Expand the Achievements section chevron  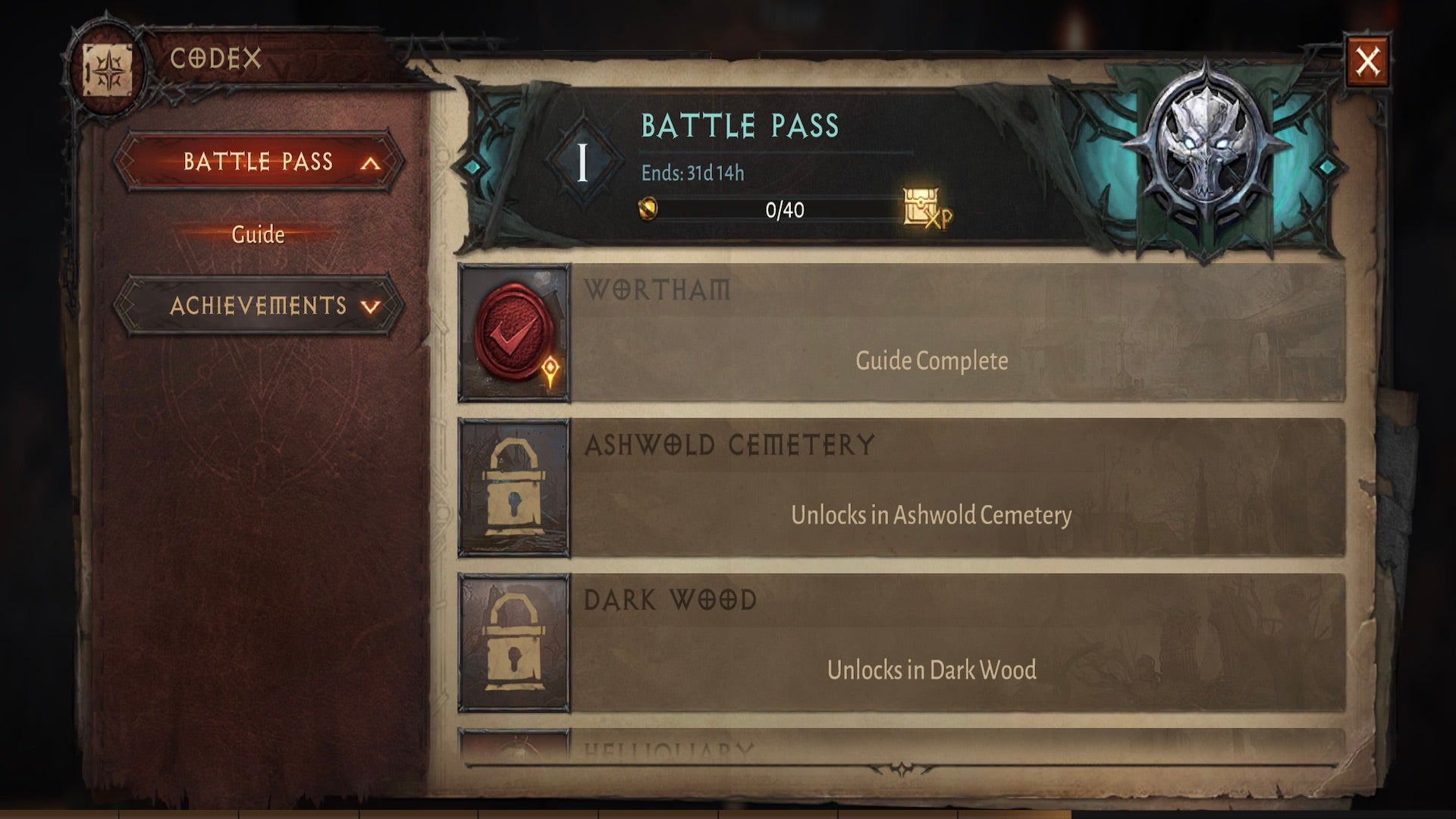[370, 307]
